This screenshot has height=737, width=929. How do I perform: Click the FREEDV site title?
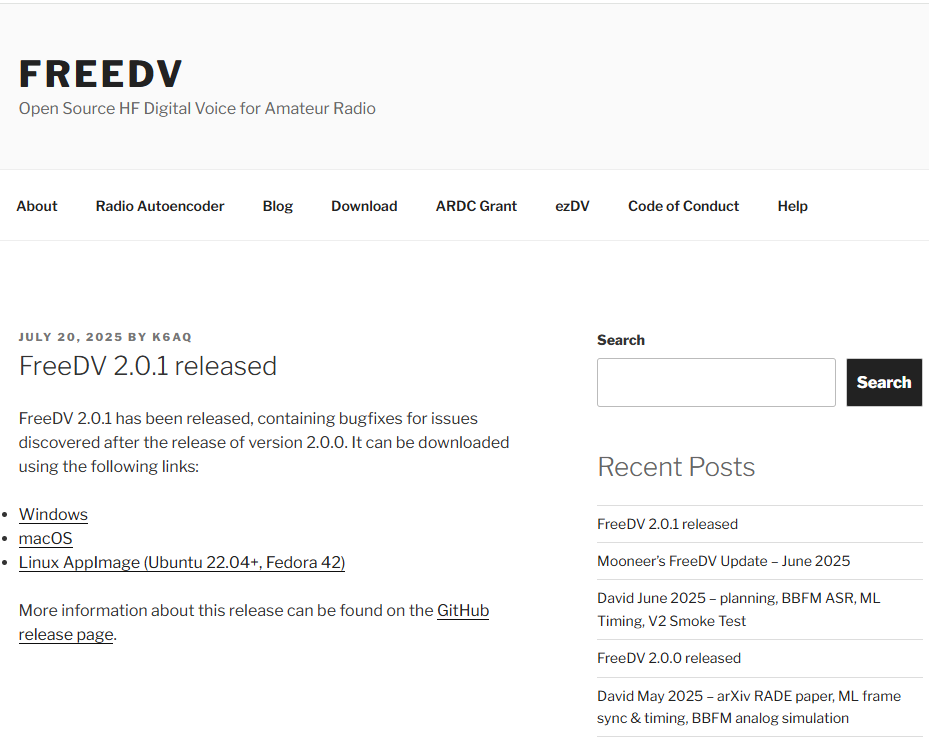[x=100, y=74]
